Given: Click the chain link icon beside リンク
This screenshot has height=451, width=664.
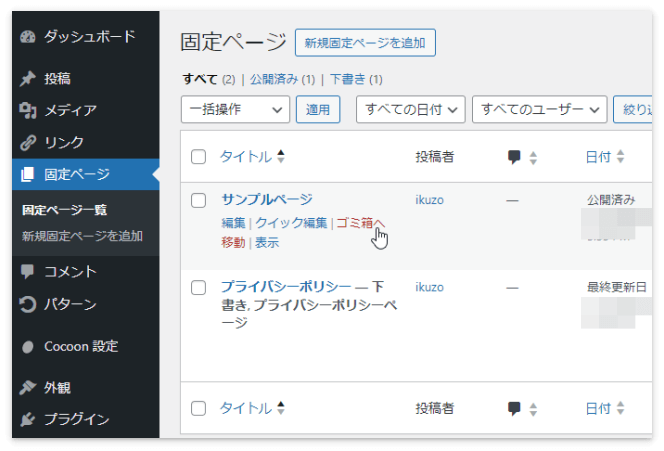Looking at the screenshot, I should point(28,143).
